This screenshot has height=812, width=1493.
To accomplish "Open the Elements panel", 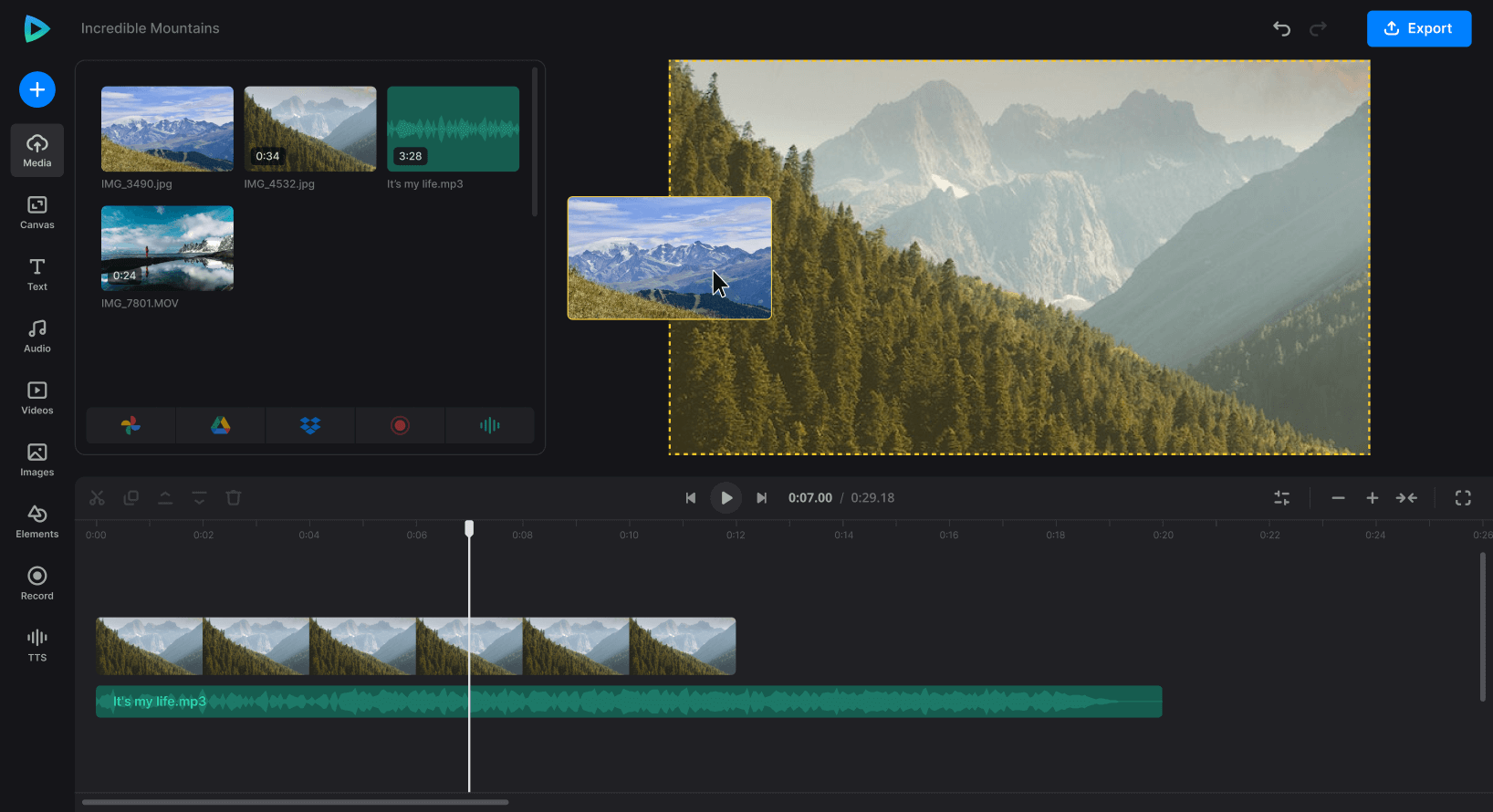I will click(37, 521).
